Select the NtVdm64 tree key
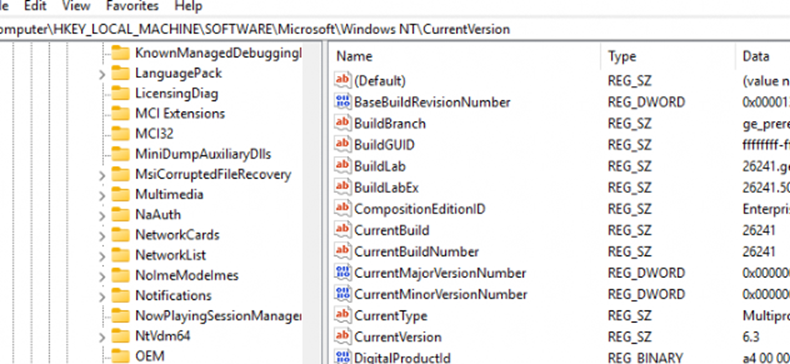 163,336
